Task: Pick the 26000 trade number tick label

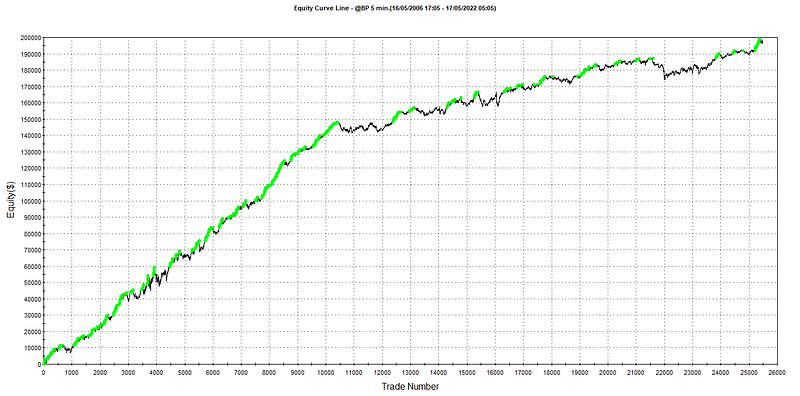Action: point(777,373)
